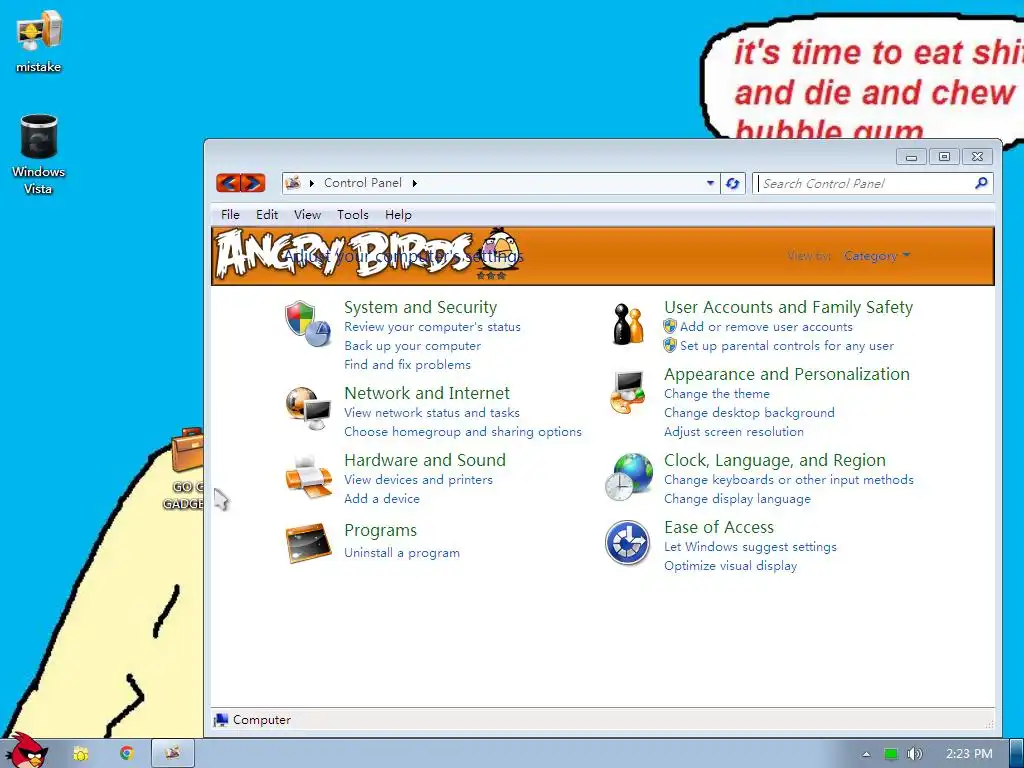Open the Edit menu
This screenshot has height=768, width=1024.
pyautogui.click(x=266, y=214)
